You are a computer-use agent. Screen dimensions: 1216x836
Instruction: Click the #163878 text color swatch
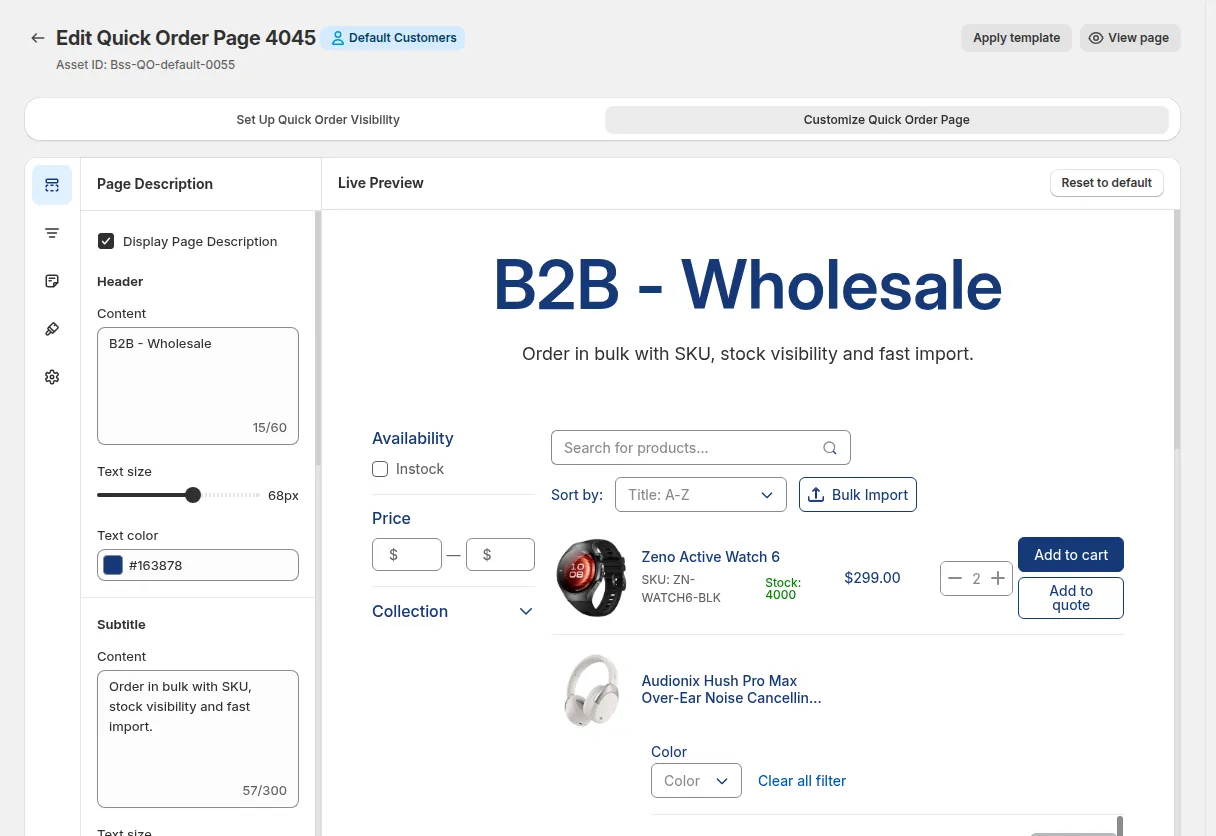pyautogui.click(x=113, y=565)
